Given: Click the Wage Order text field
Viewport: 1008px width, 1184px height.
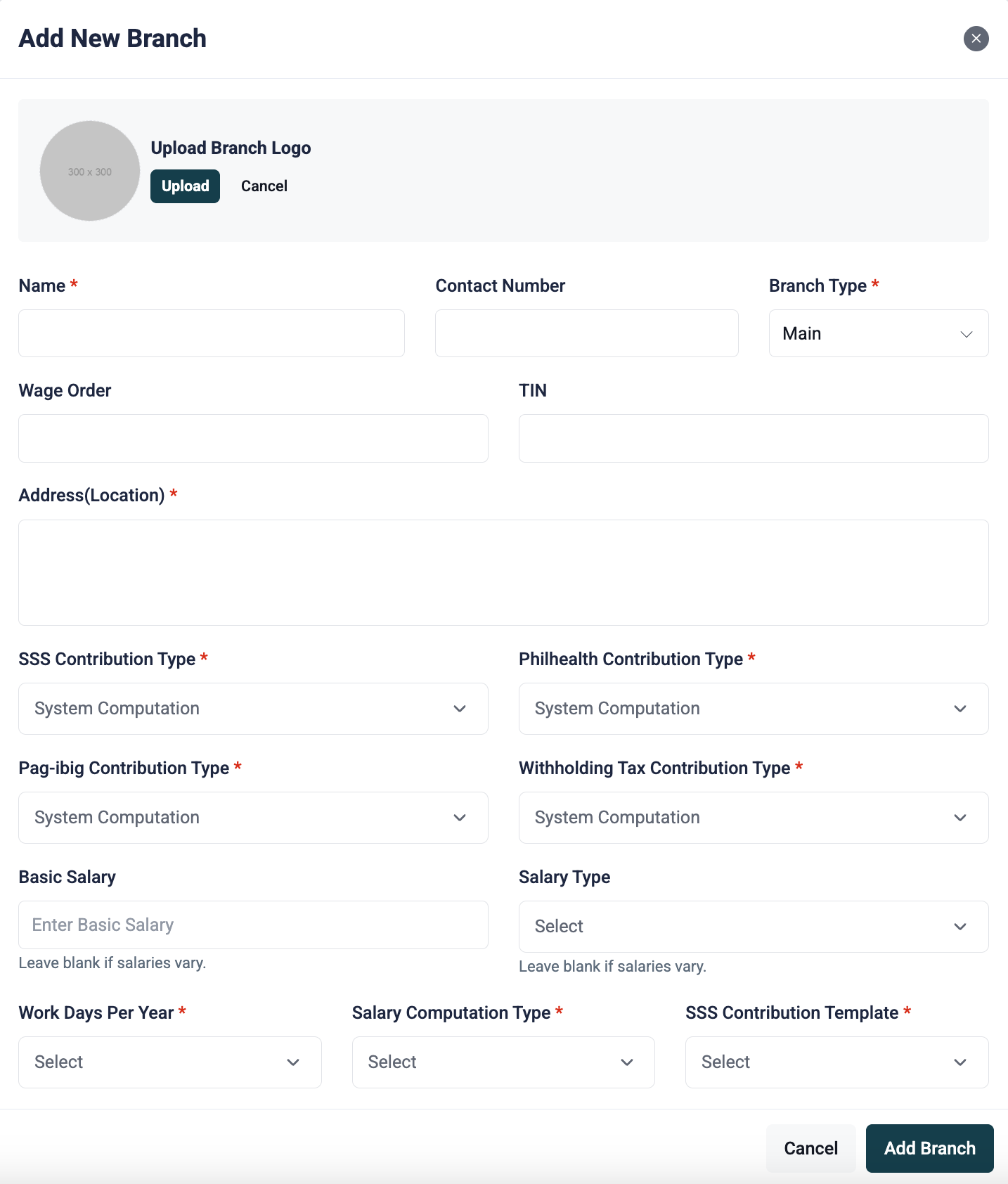Looking at the screenshot, I should pyautogui.click(x=253, y=438).
